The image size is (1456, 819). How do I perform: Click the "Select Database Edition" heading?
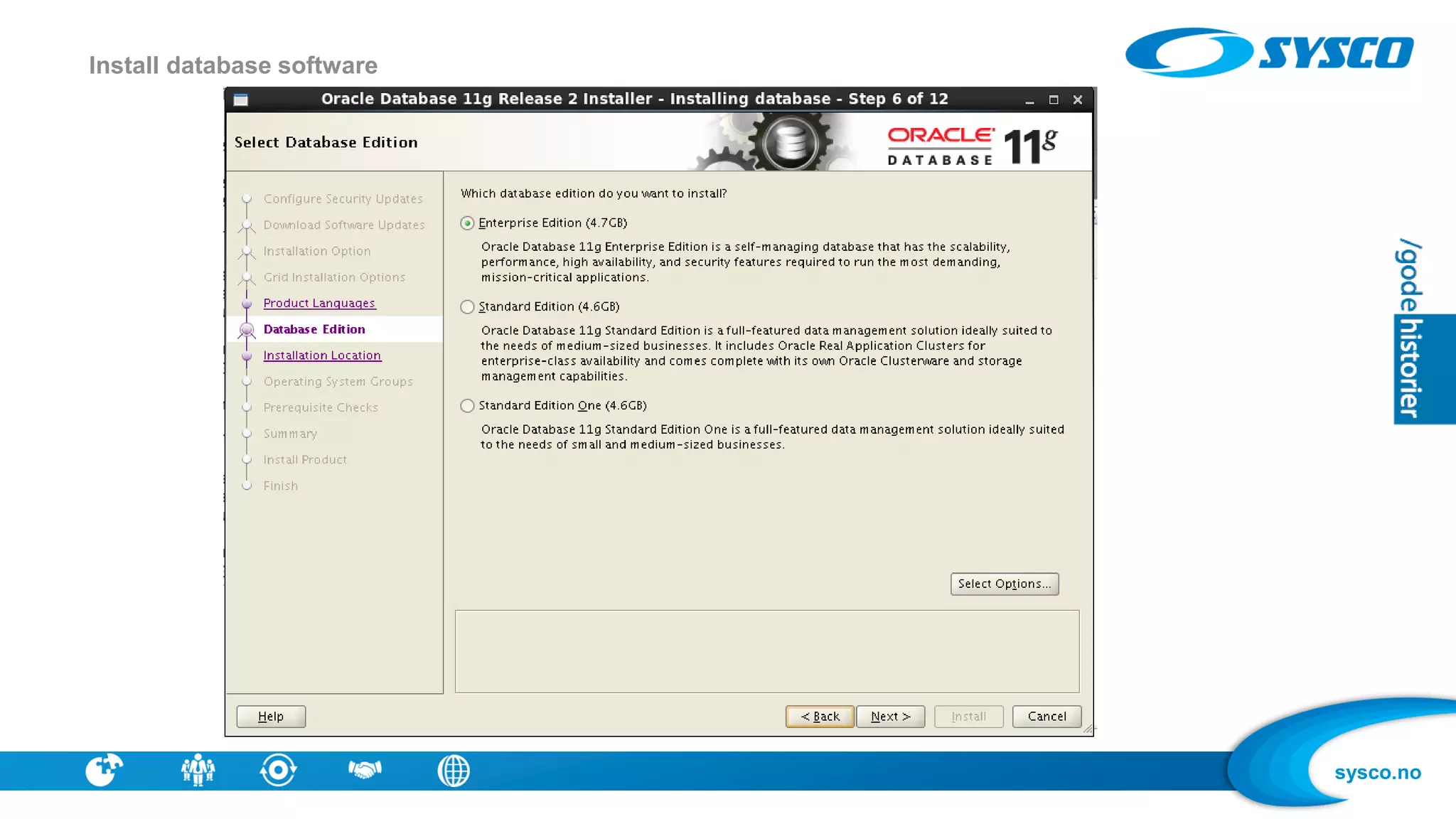(x=326, y=142)
